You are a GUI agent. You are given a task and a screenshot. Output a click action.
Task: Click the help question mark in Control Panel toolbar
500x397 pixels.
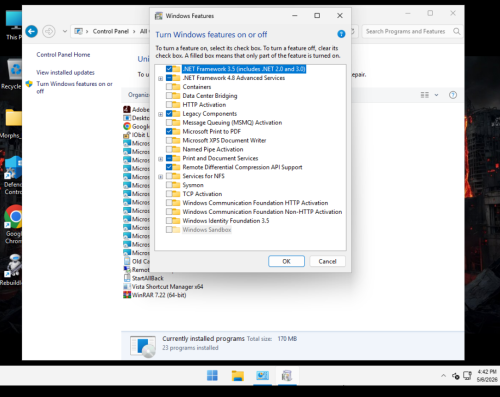tap(453, 95)
